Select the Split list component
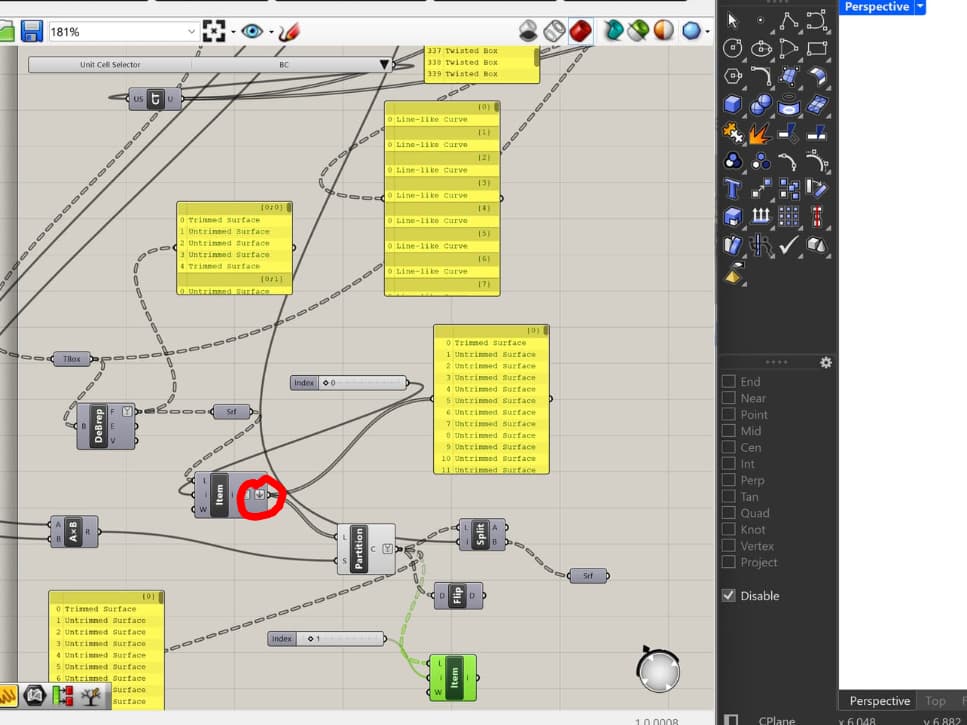The height and width of the screenshot is (725, 967). 482,535
